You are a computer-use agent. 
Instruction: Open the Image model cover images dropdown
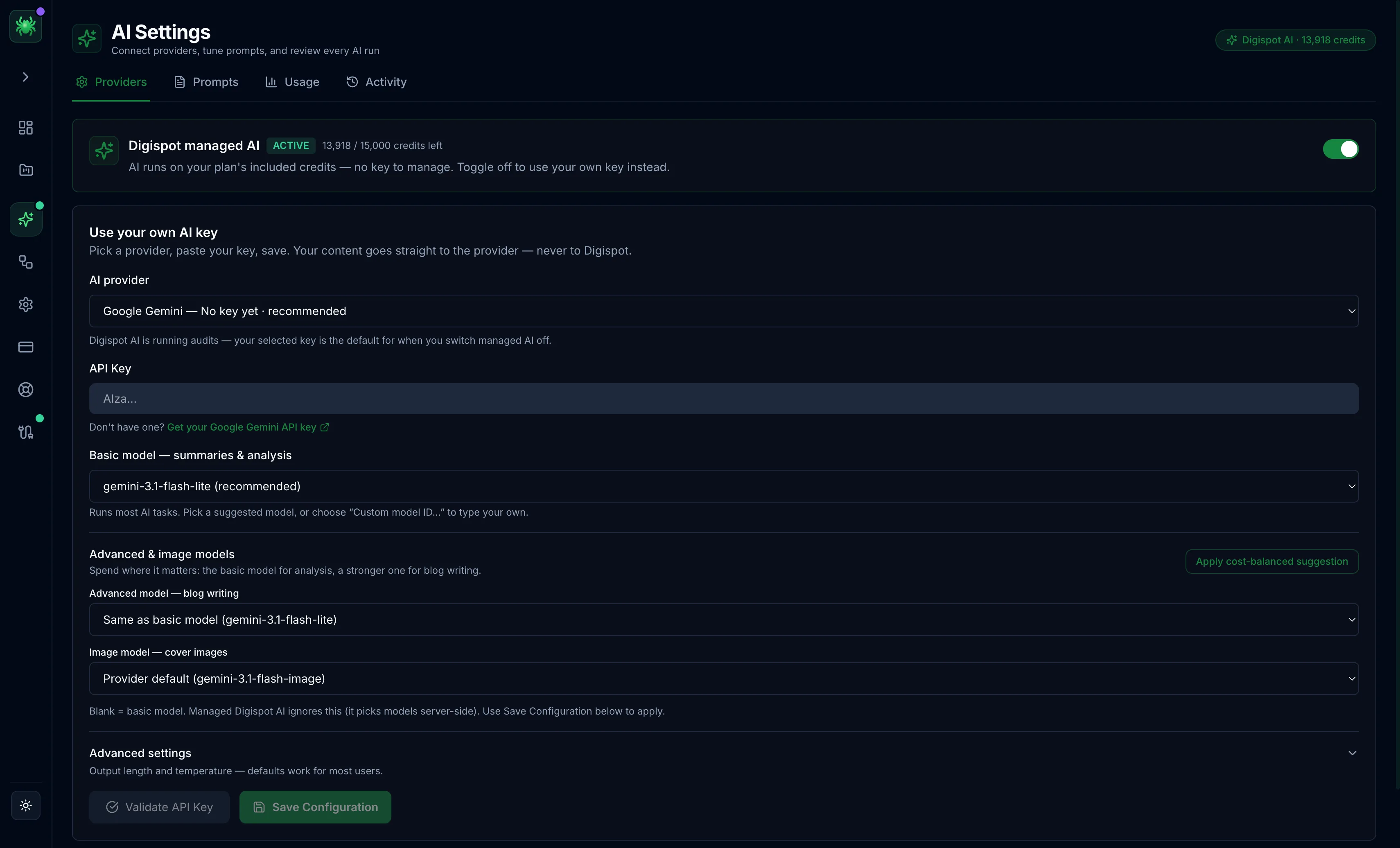click(724, 679)
